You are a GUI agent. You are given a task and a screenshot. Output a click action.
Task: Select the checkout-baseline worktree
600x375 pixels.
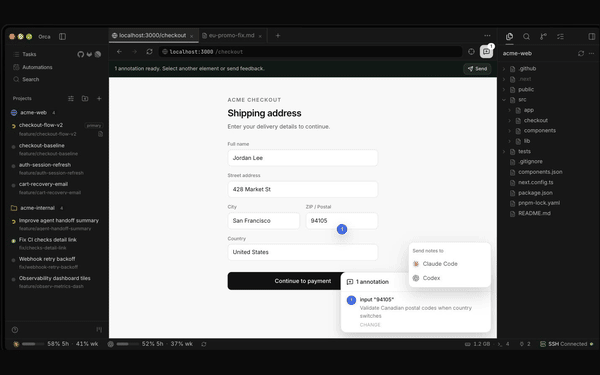click(57, 150)
